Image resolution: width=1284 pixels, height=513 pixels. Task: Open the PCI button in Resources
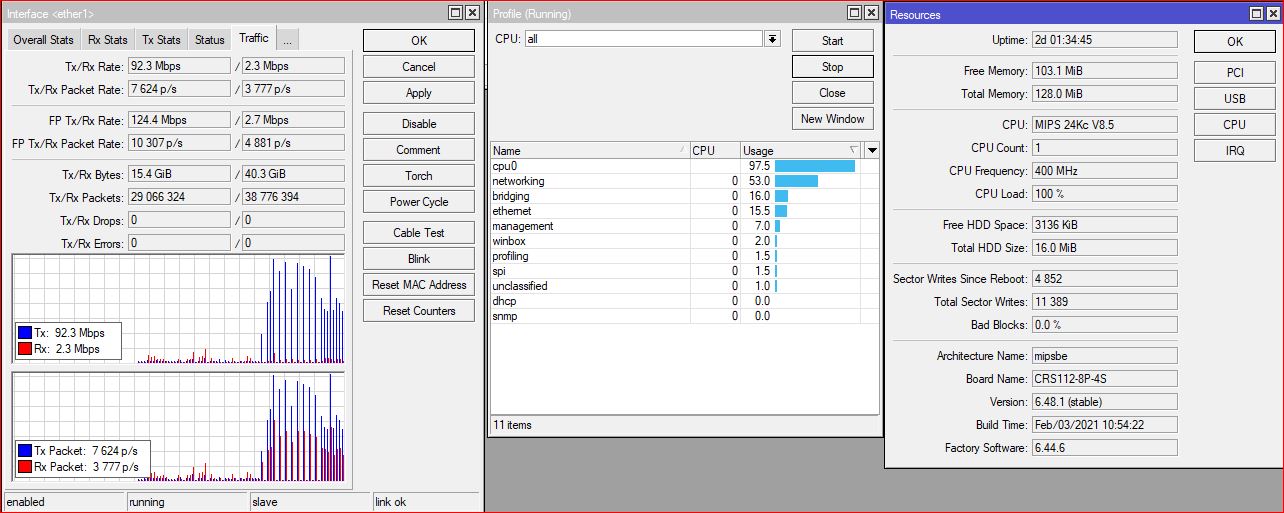click(x=1235, y=73)
